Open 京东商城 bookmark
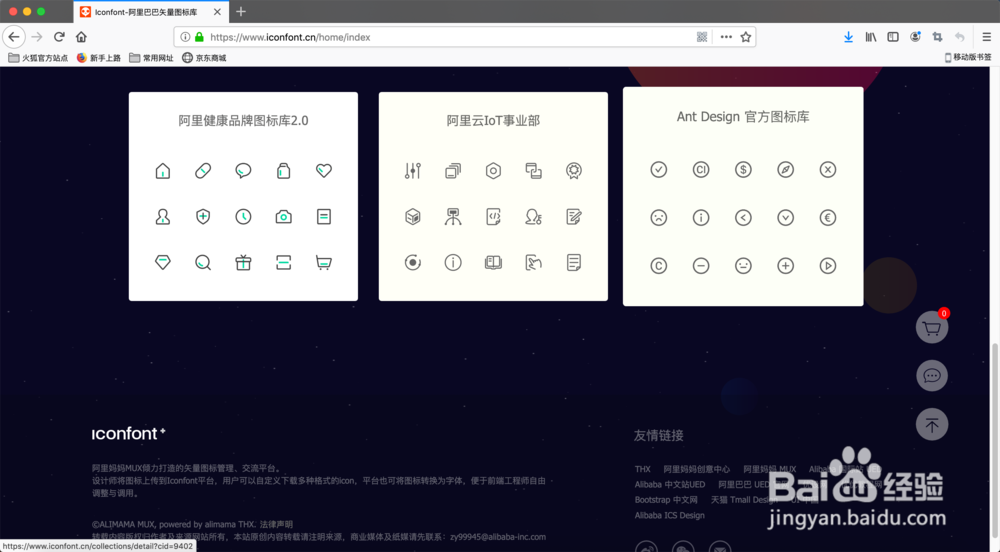This screenshot has height=552, width=1000. [204, 58]
